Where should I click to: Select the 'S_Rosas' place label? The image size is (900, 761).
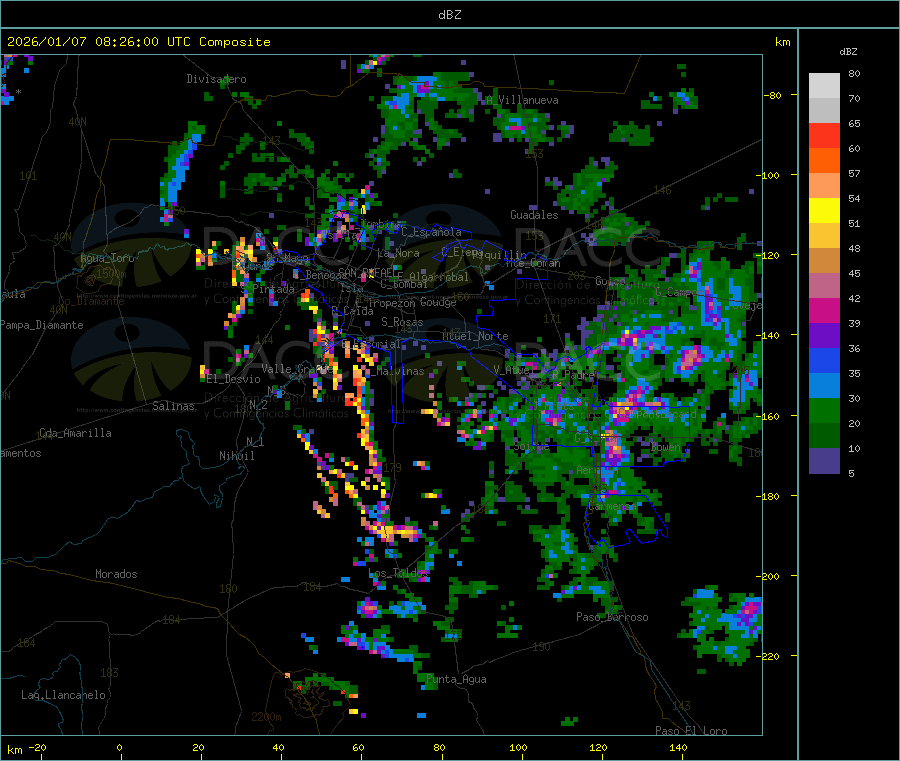click(402, 322)
